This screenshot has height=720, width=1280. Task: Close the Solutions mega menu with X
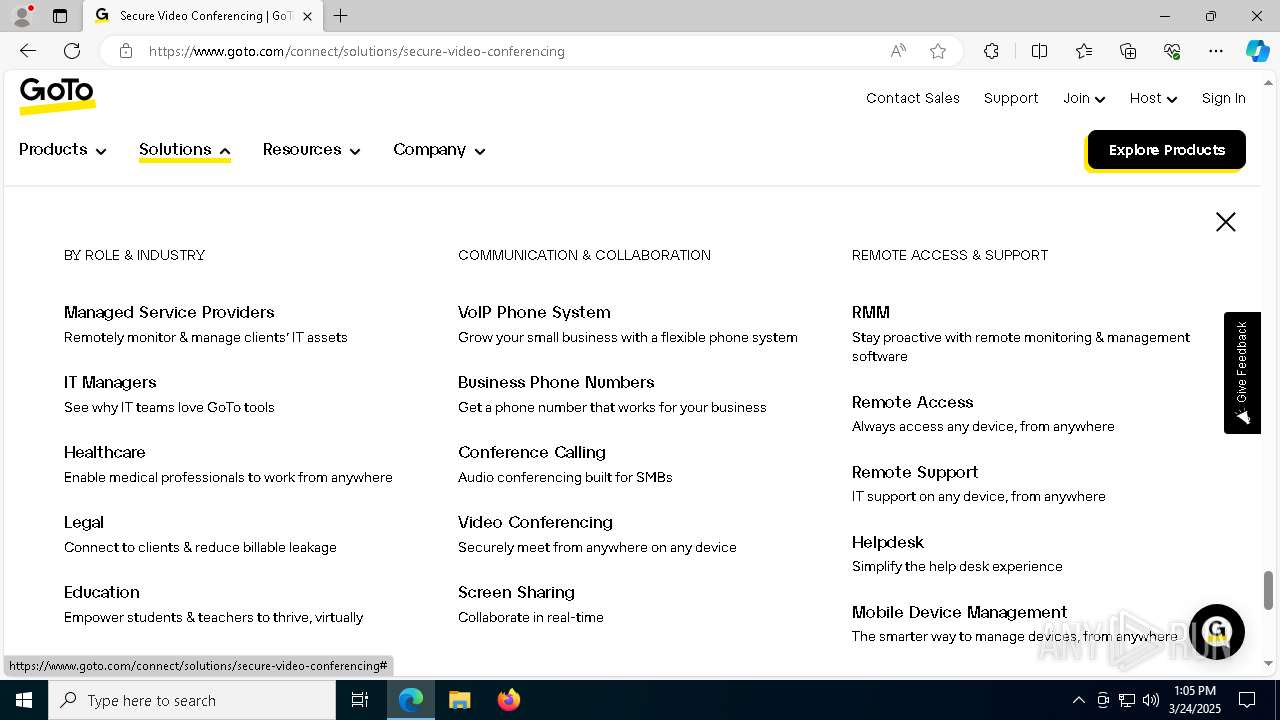pyautogui.click(x=1226, y=222)
